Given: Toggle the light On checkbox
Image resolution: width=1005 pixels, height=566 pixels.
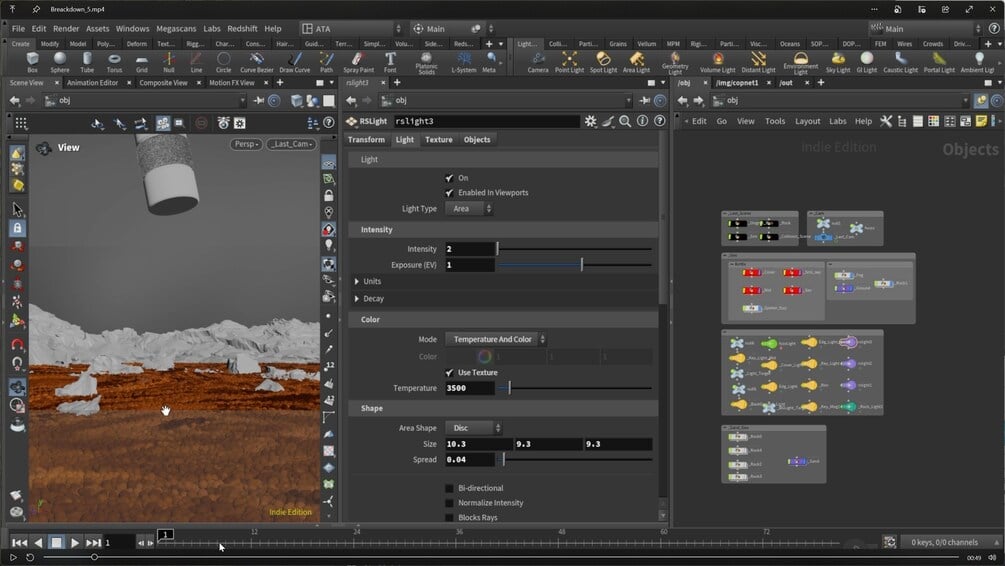Looking at the screenshot, I should pos(449,178).
